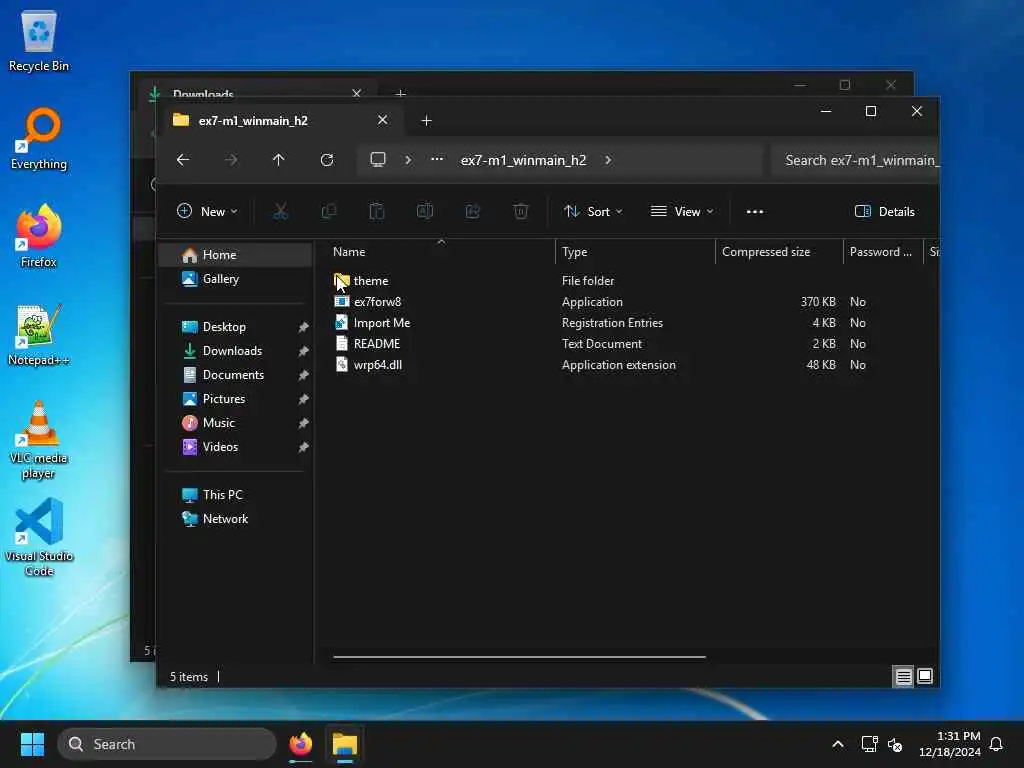Select the Visual Studio Code shortcut
The width and height of the screenshot is (1024, 768).
point(39,538)
